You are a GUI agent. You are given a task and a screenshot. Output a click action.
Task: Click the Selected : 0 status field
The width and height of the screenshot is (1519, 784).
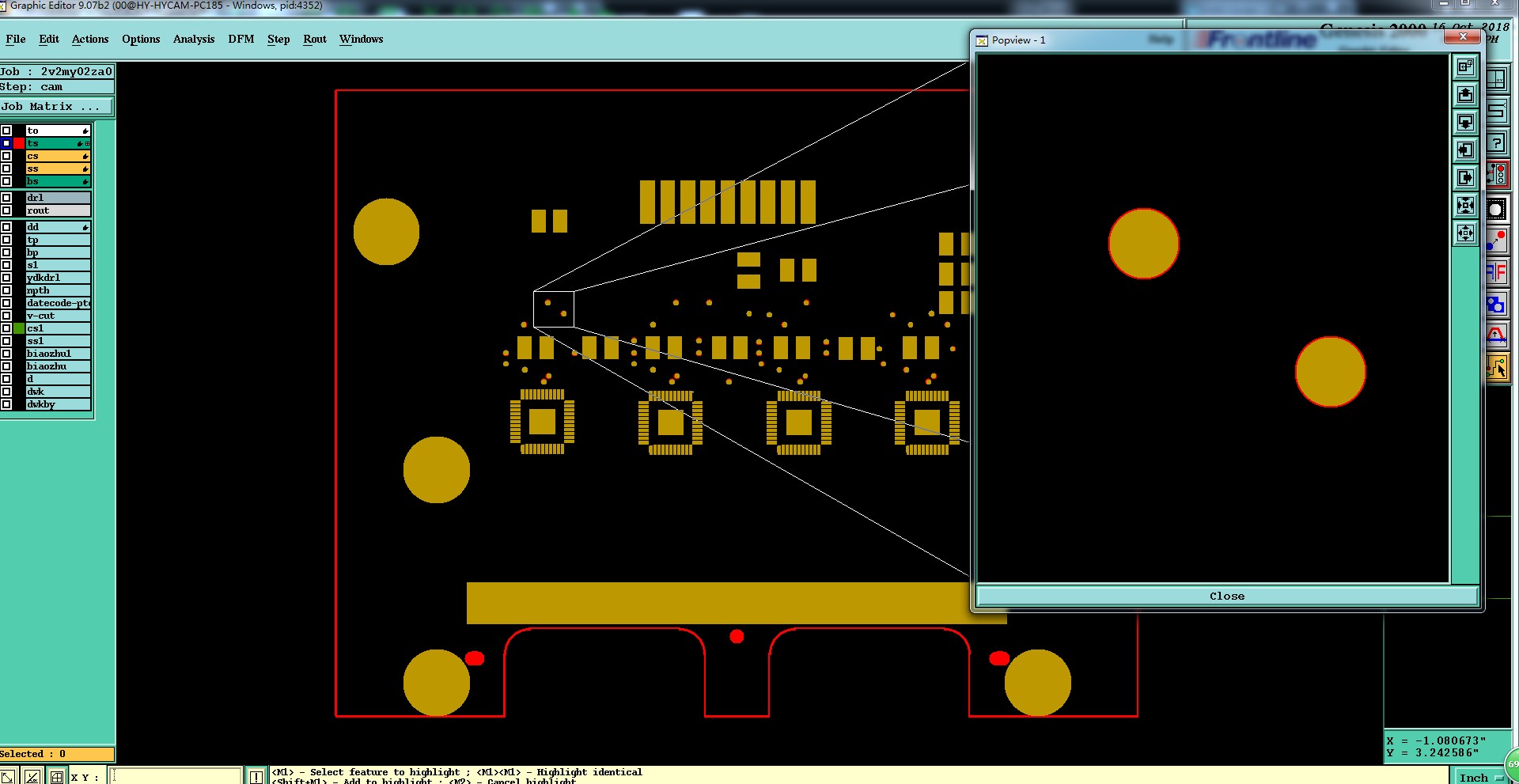57,754
